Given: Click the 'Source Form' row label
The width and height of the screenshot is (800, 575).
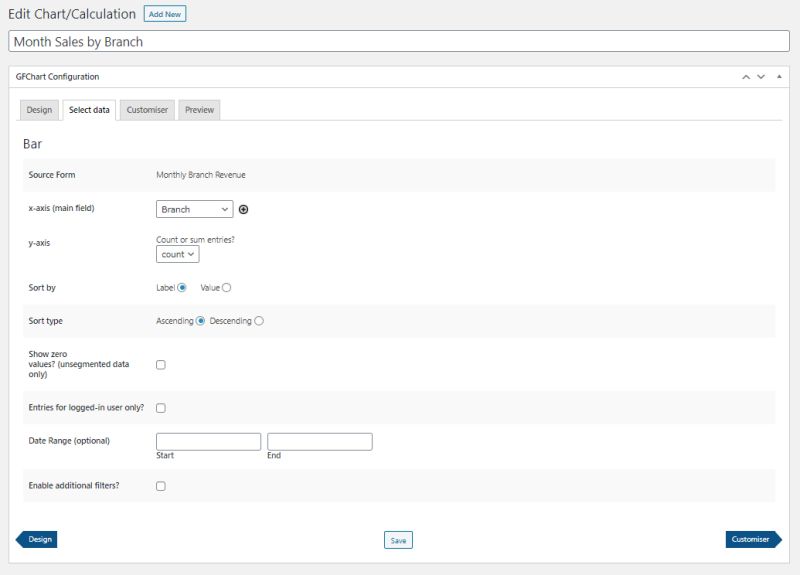Looking at the screenshot, I should pyautogui.click(x=52, y=175).
